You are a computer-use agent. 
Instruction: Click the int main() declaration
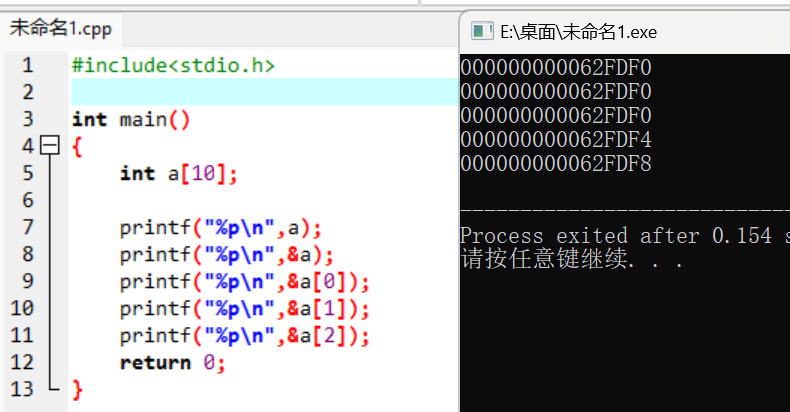[x=131, y=120]
